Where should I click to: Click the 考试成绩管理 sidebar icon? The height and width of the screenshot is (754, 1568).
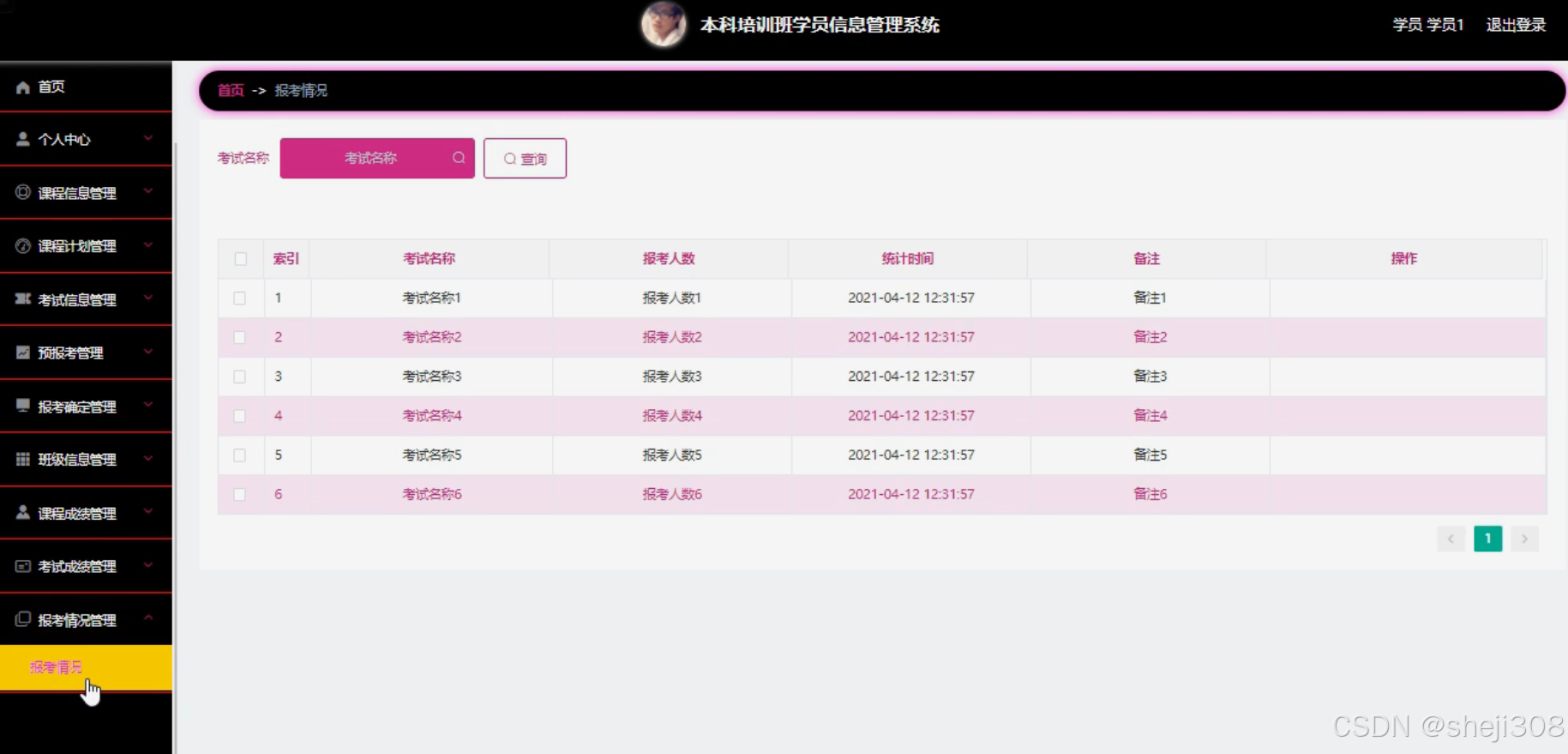23,566
